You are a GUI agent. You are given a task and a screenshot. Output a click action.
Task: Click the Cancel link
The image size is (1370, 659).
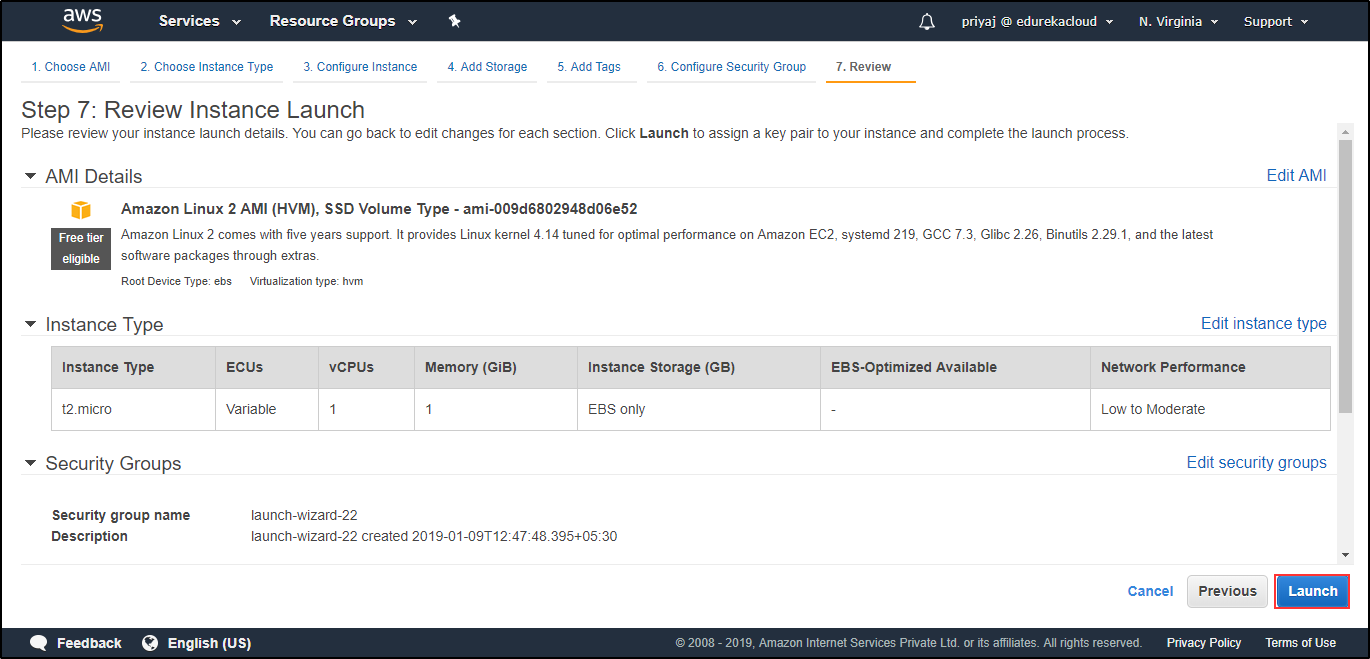coord(1150,591)
